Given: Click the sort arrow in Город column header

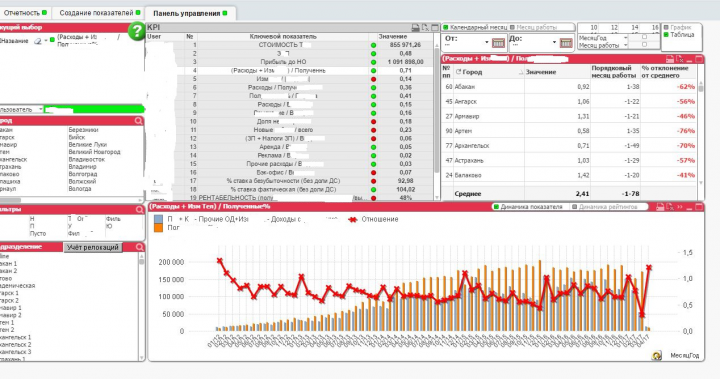Looking at the screenshot, I should pos(521,72).
